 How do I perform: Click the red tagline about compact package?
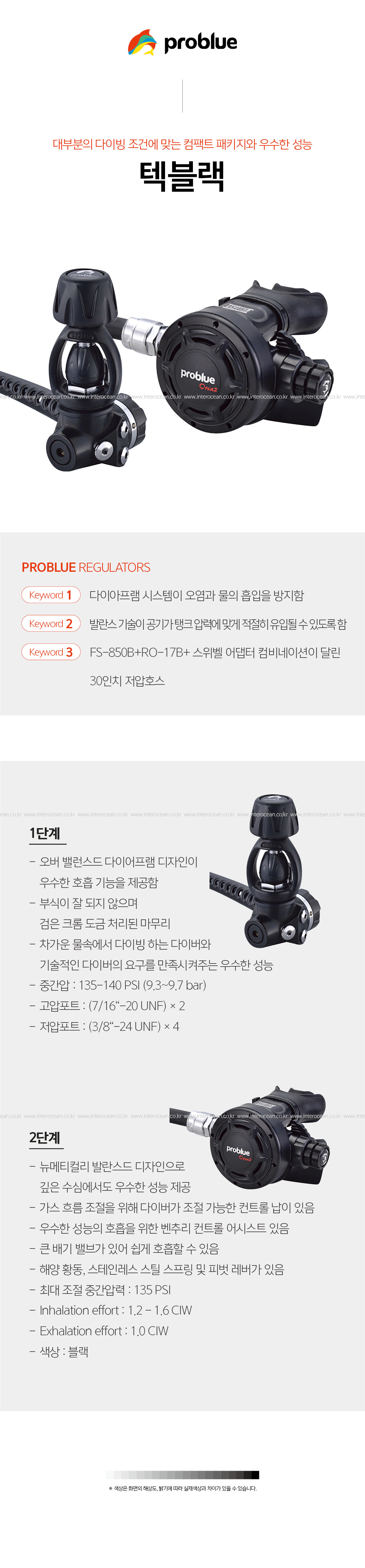[x=182, y=144]
